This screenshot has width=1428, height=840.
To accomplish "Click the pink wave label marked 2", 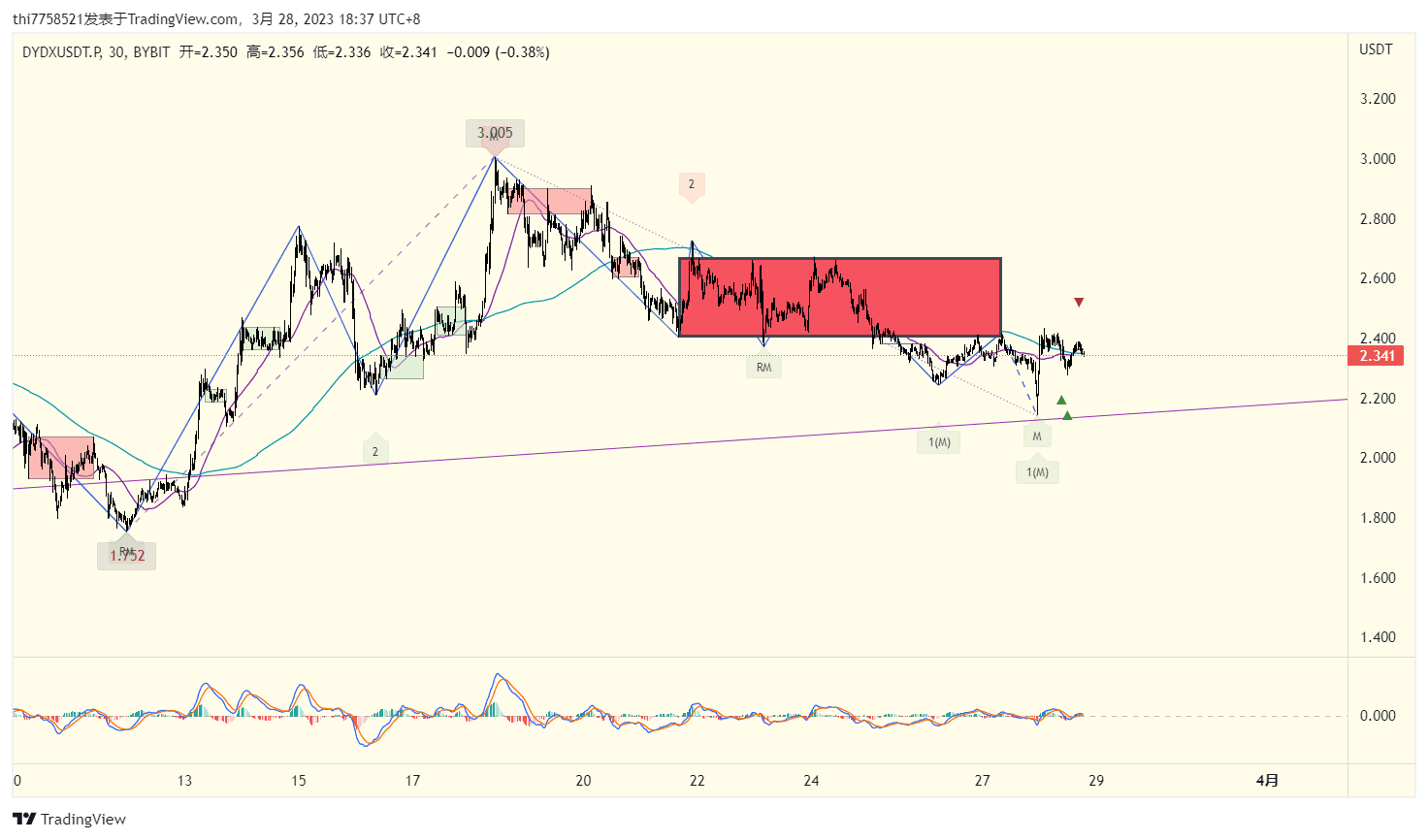I will coord(692,184).
